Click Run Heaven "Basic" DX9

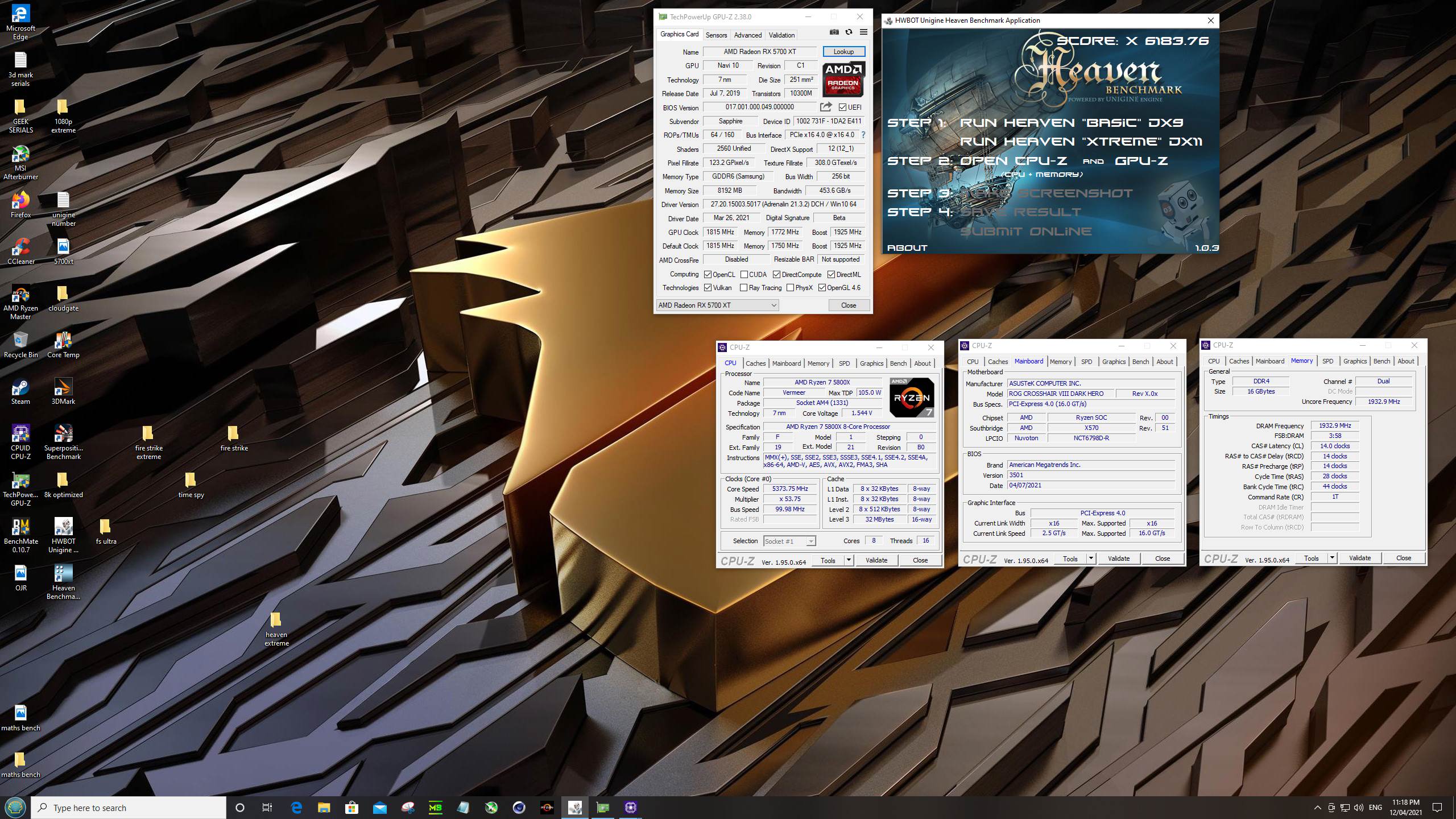click(1072, 123)
